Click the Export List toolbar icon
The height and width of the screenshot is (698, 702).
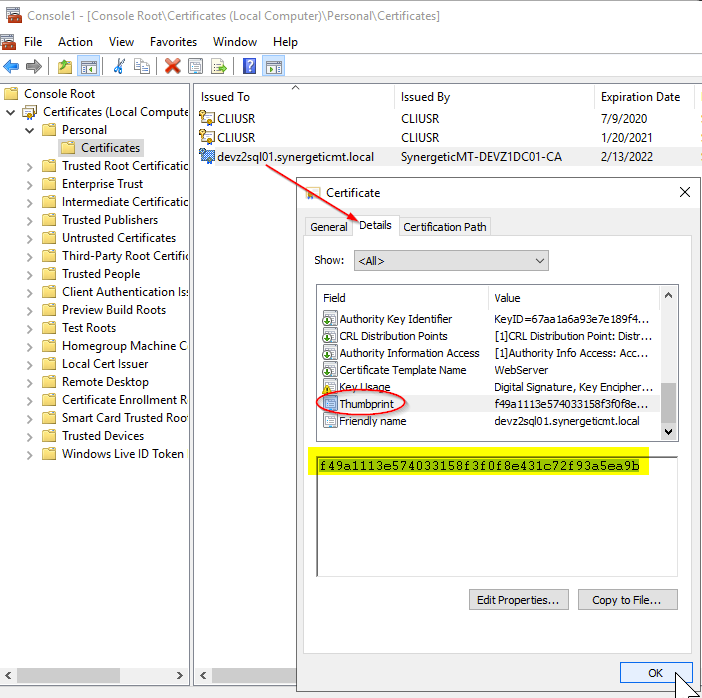tap(219, 67)
